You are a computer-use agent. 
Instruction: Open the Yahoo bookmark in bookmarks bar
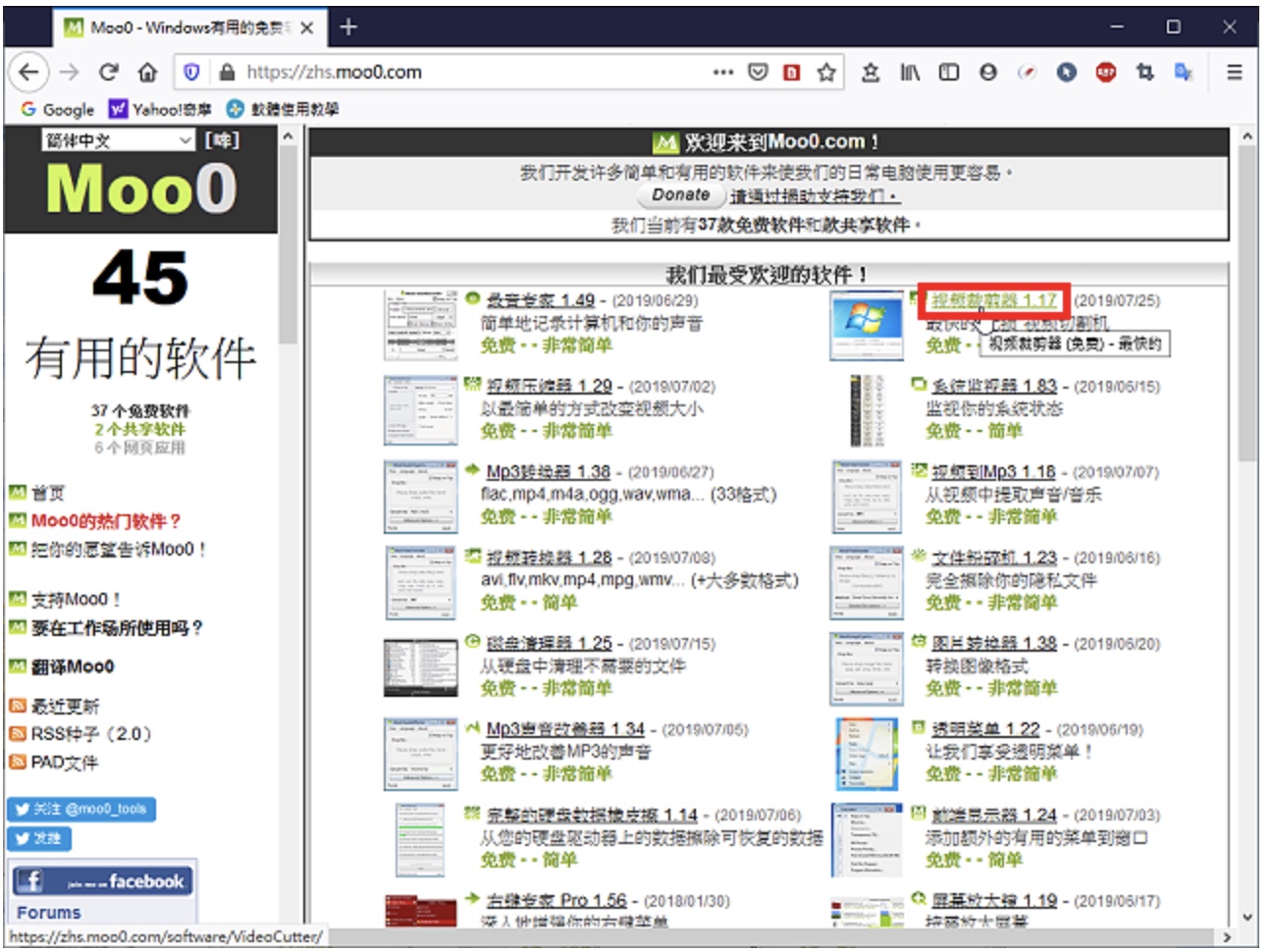[161, 109]
